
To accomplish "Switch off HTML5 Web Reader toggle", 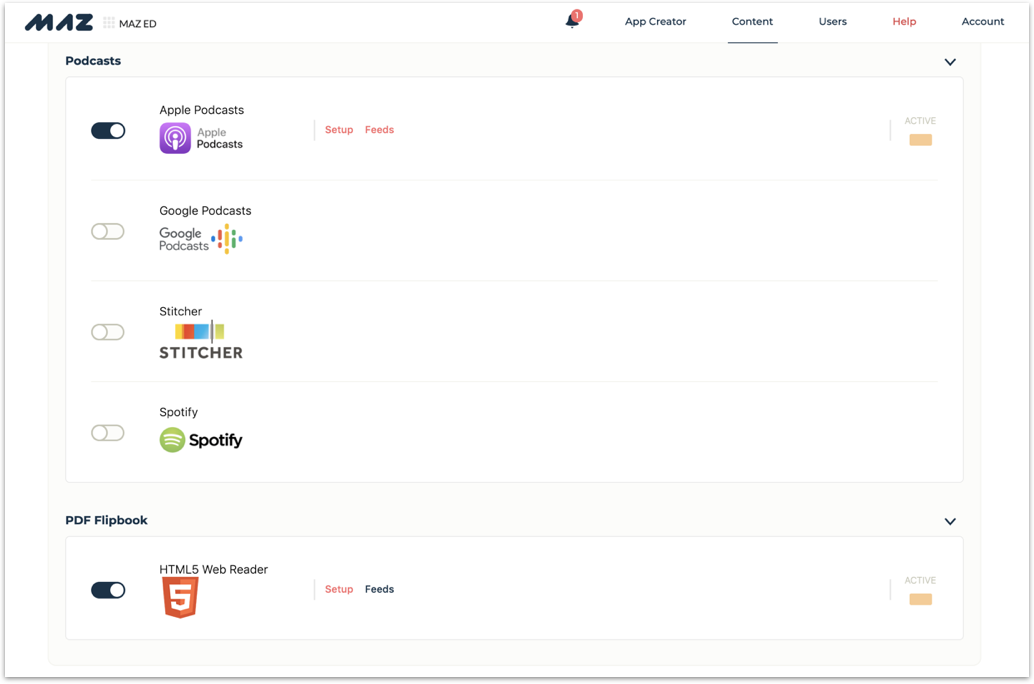I will point(108,590).
